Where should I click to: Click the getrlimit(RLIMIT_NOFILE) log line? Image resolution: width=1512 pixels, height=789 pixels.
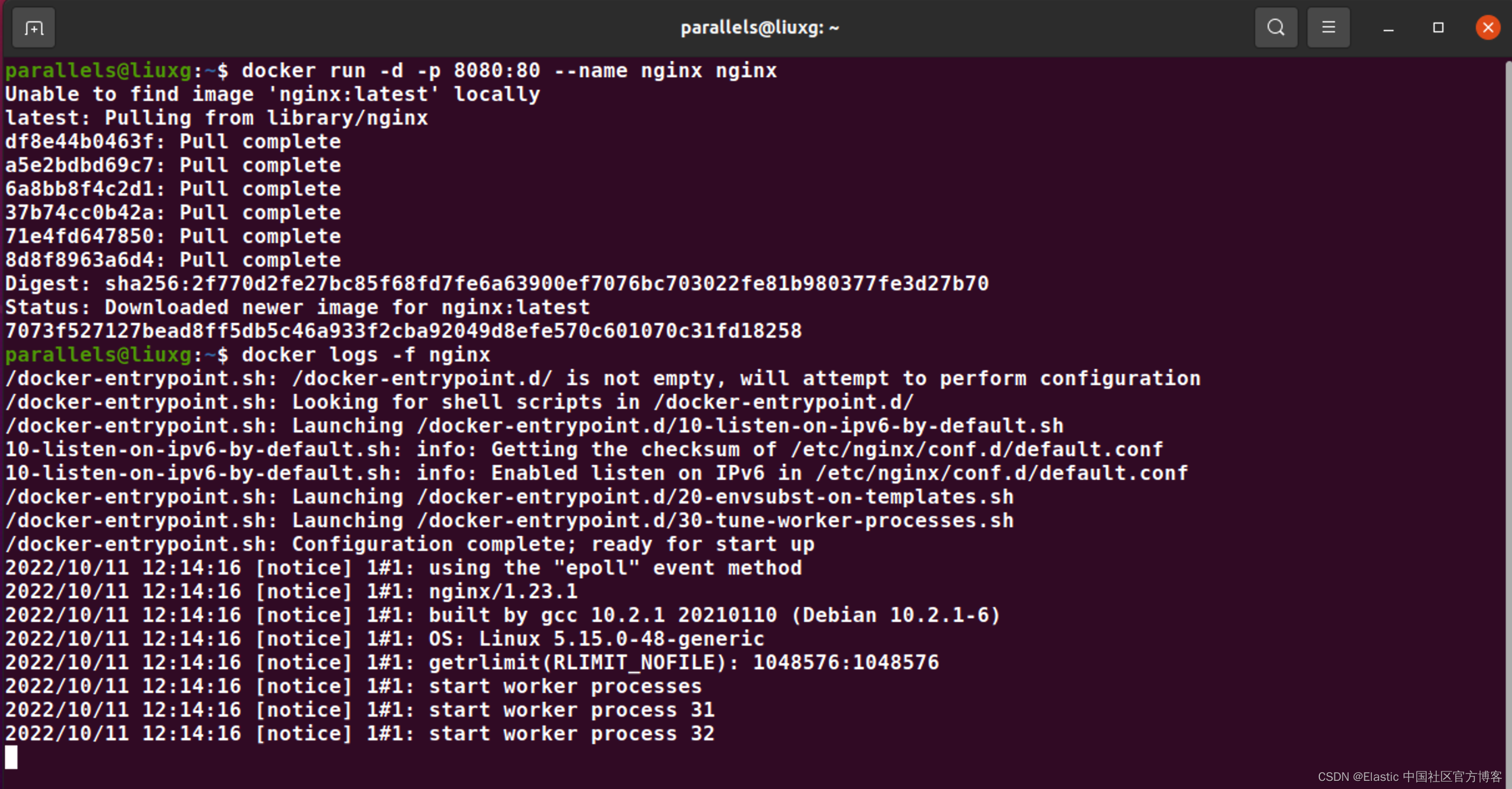coord(683,663)
